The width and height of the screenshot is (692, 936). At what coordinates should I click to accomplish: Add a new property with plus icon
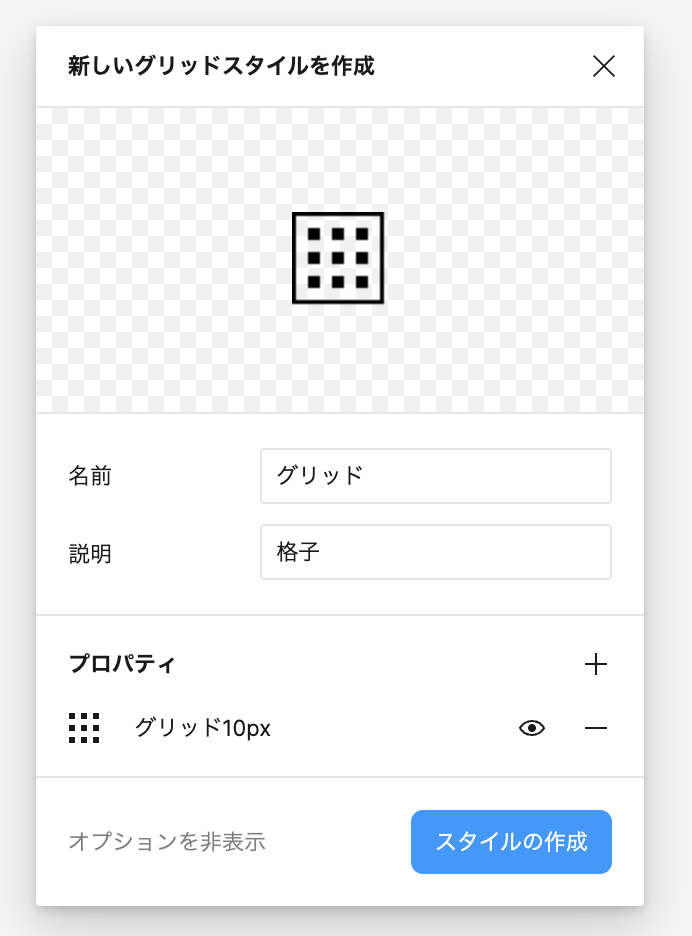596,664
